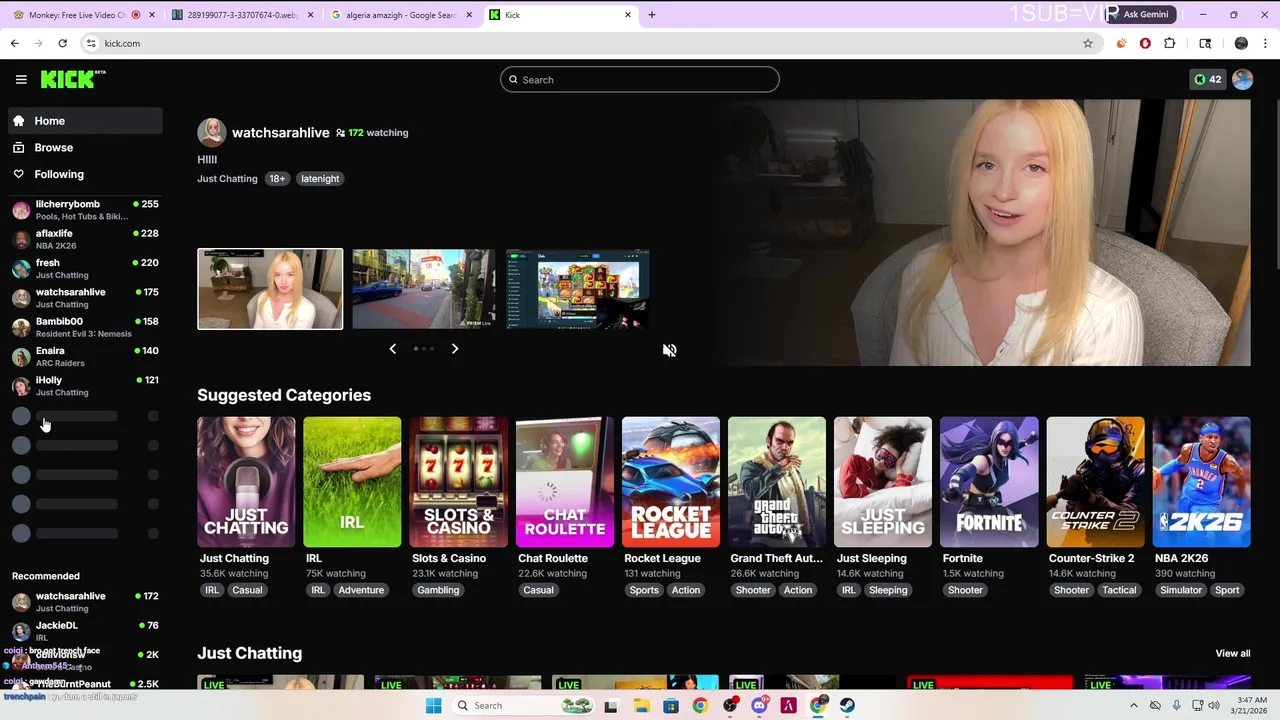Open the Kicks balance showing 42
The width and height of the screenshot is (1280, 720).
click(x=1207, y=80)
